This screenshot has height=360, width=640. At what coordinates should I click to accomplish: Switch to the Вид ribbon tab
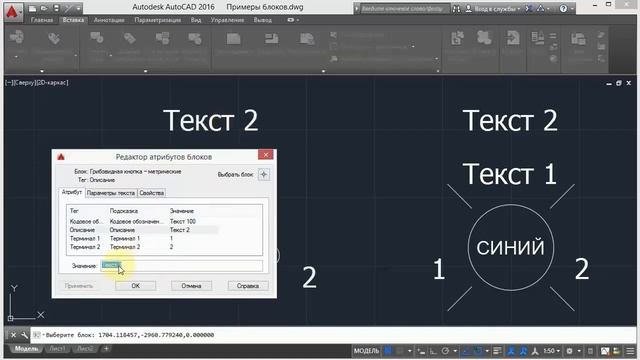(196, 20)
